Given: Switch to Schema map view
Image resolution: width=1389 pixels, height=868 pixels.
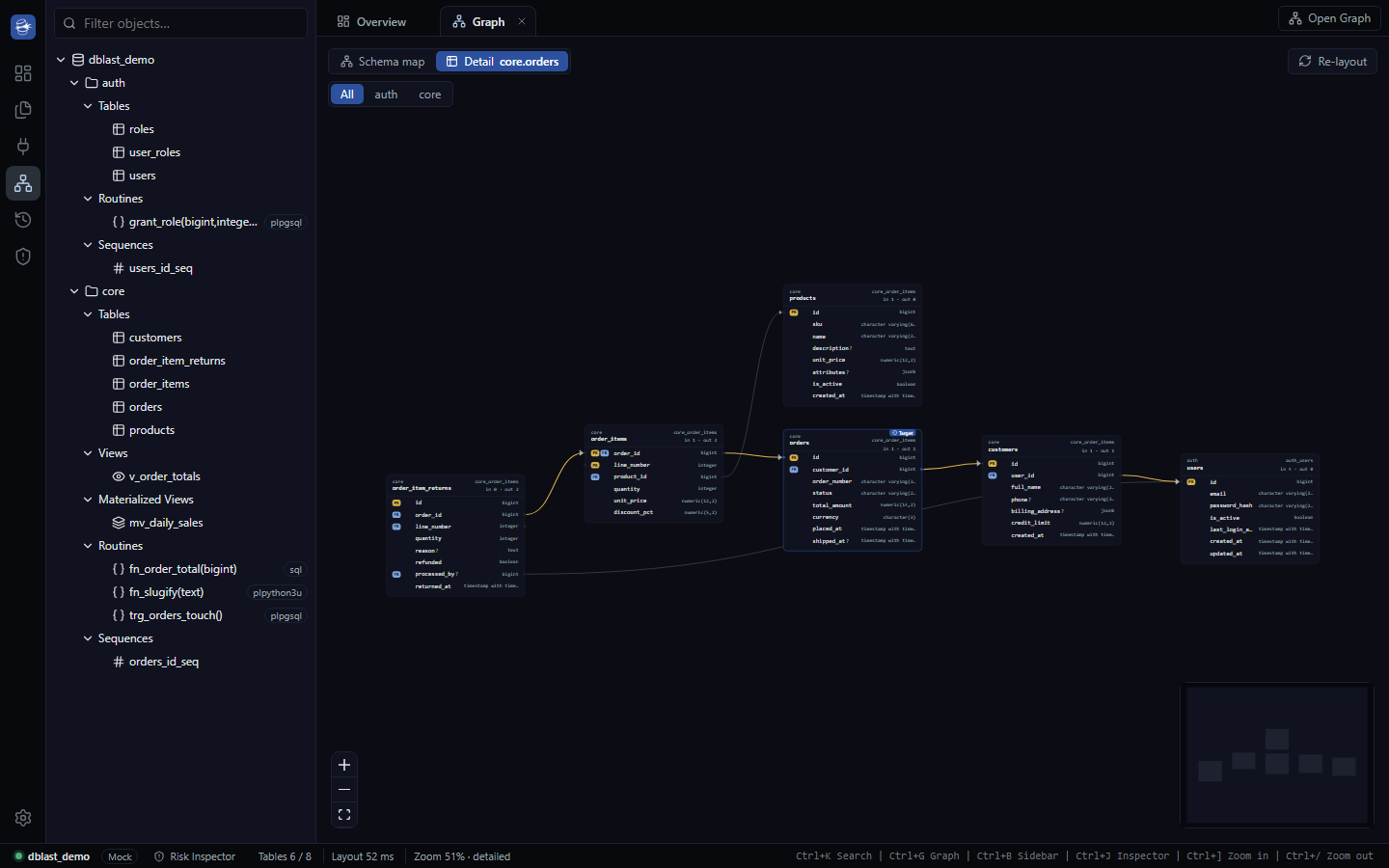Looking at the screenshot, I should coord(383,62).
